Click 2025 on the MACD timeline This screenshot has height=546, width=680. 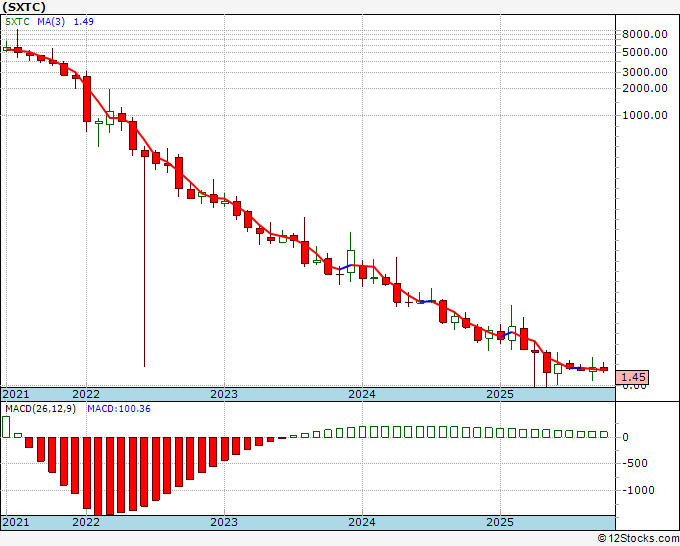[x=500, y=522]
